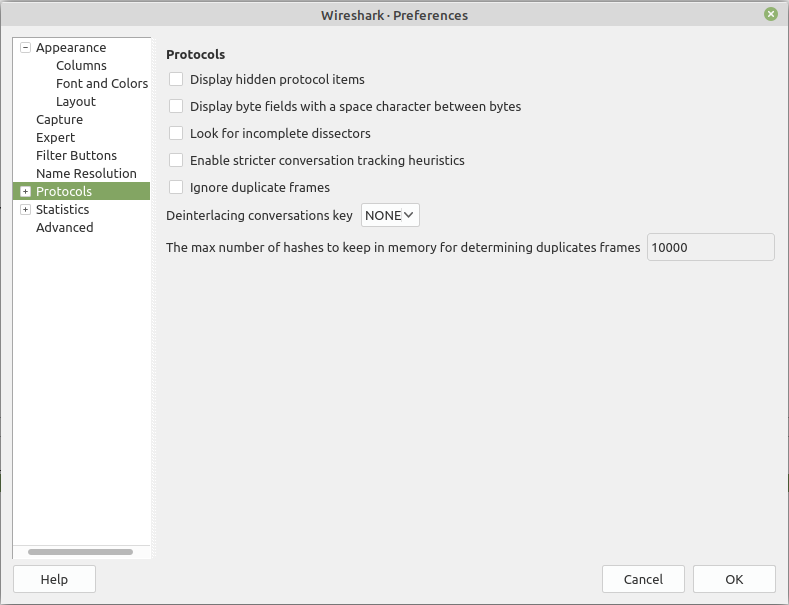
Task: Open the Deinterlacing conversations key dropdown
Action: click(390, 215)
